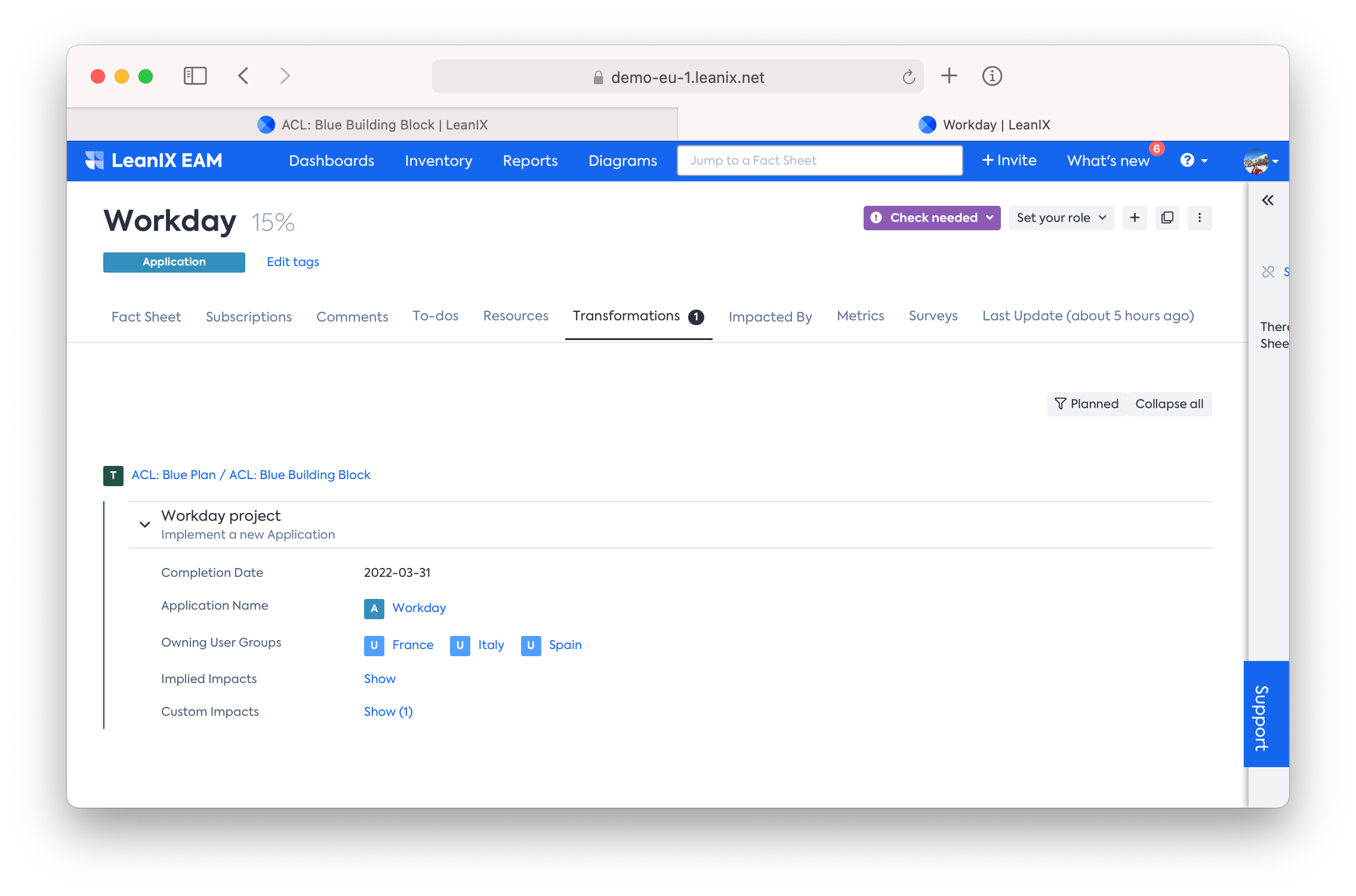Open the Dashboards menu
The height and width of the screenshot is (896, 1356).
click(x=331, y=160)
